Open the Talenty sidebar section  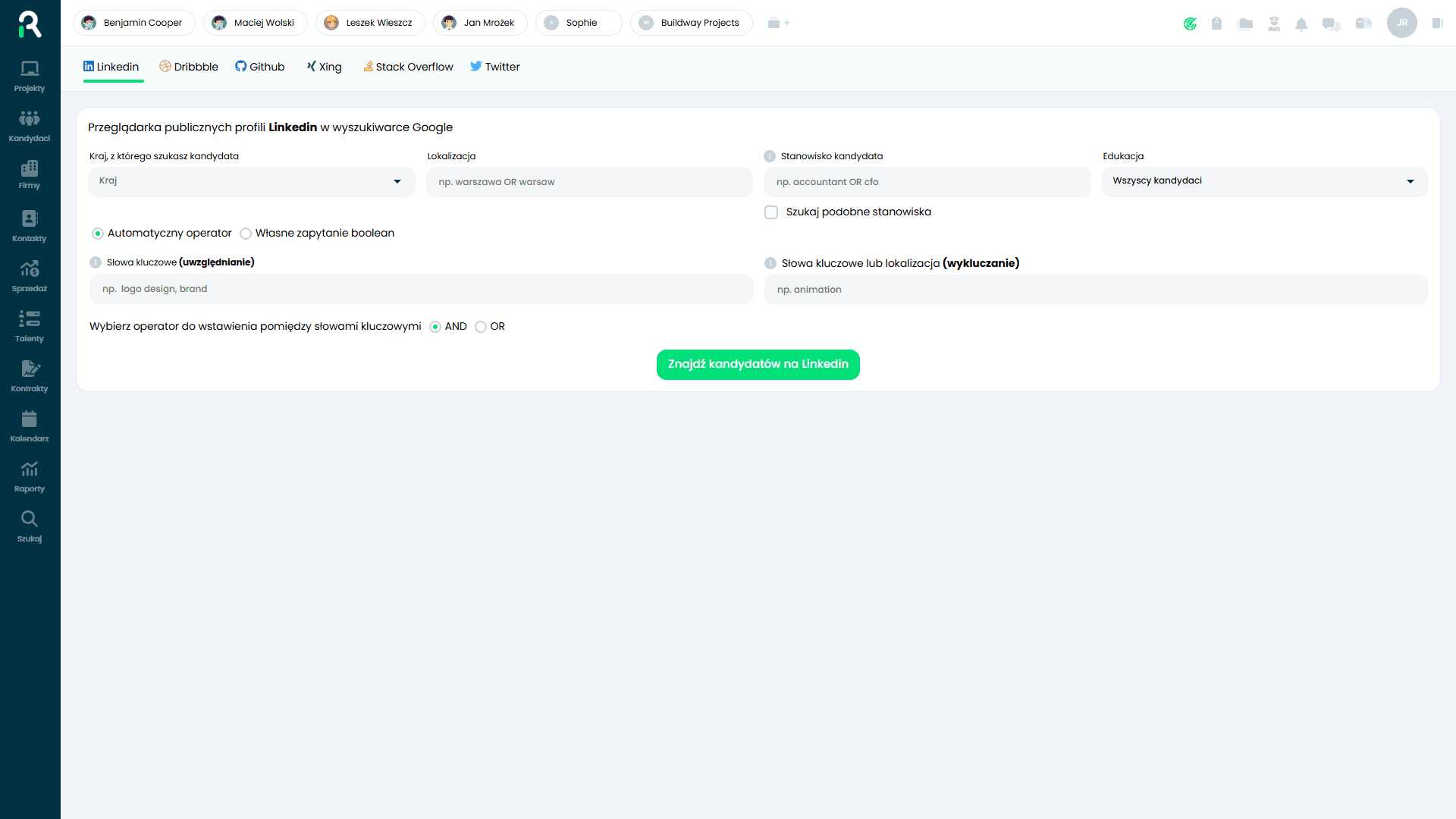(x=30, y=326)
